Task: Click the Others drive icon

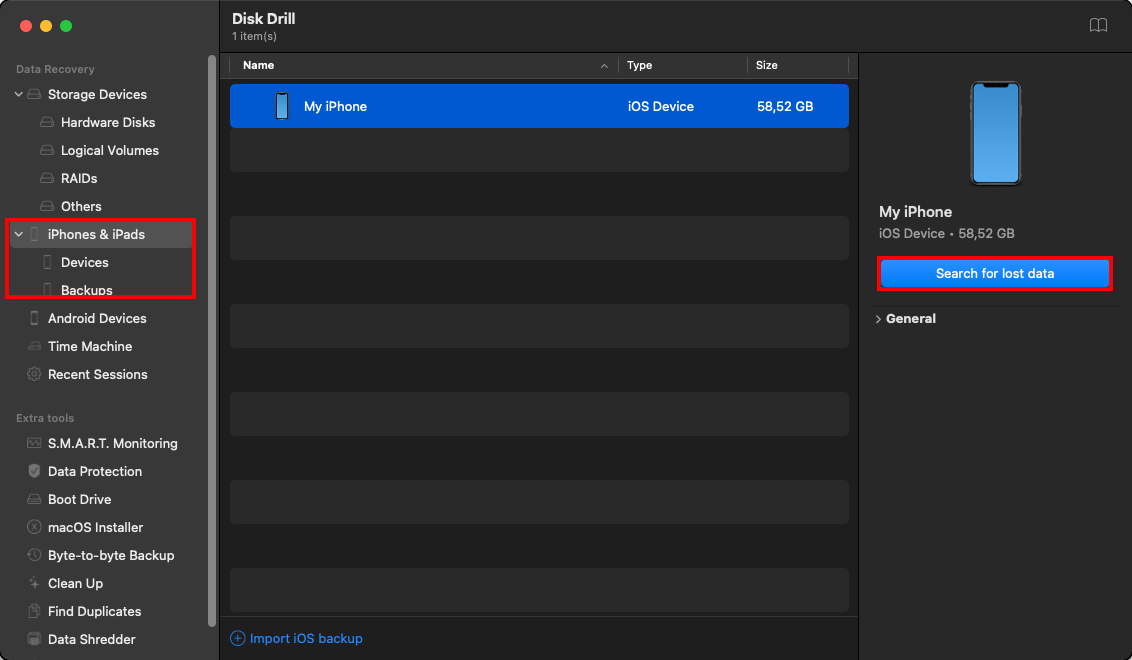Action: point(47,207)
